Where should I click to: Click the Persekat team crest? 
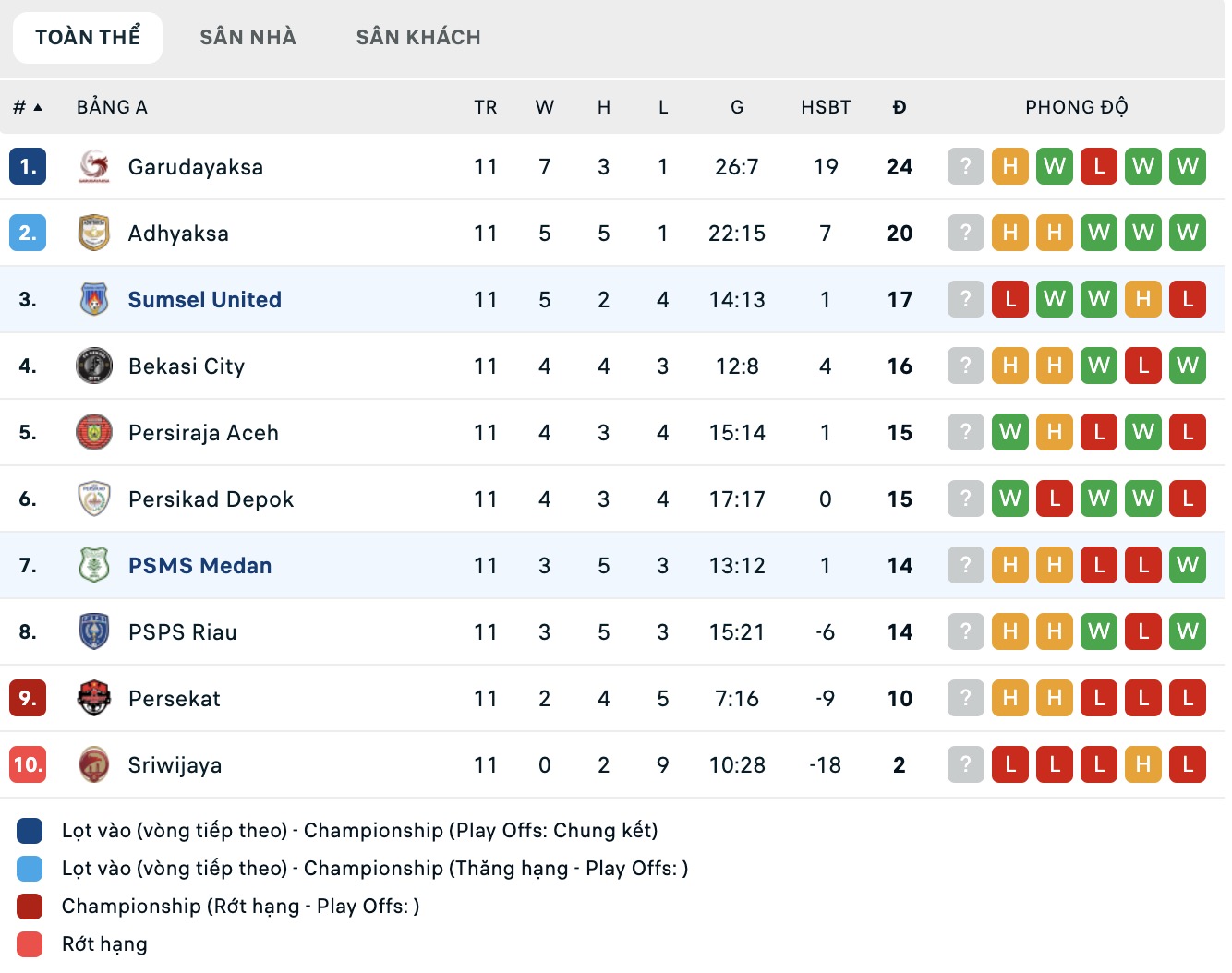click(x=94, y=698)
